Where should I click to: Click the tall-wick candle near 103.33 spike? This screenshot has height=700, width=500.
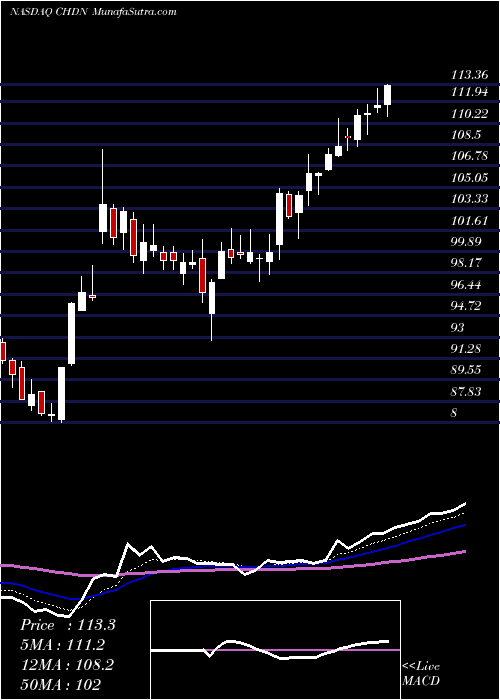coord(103,196)
